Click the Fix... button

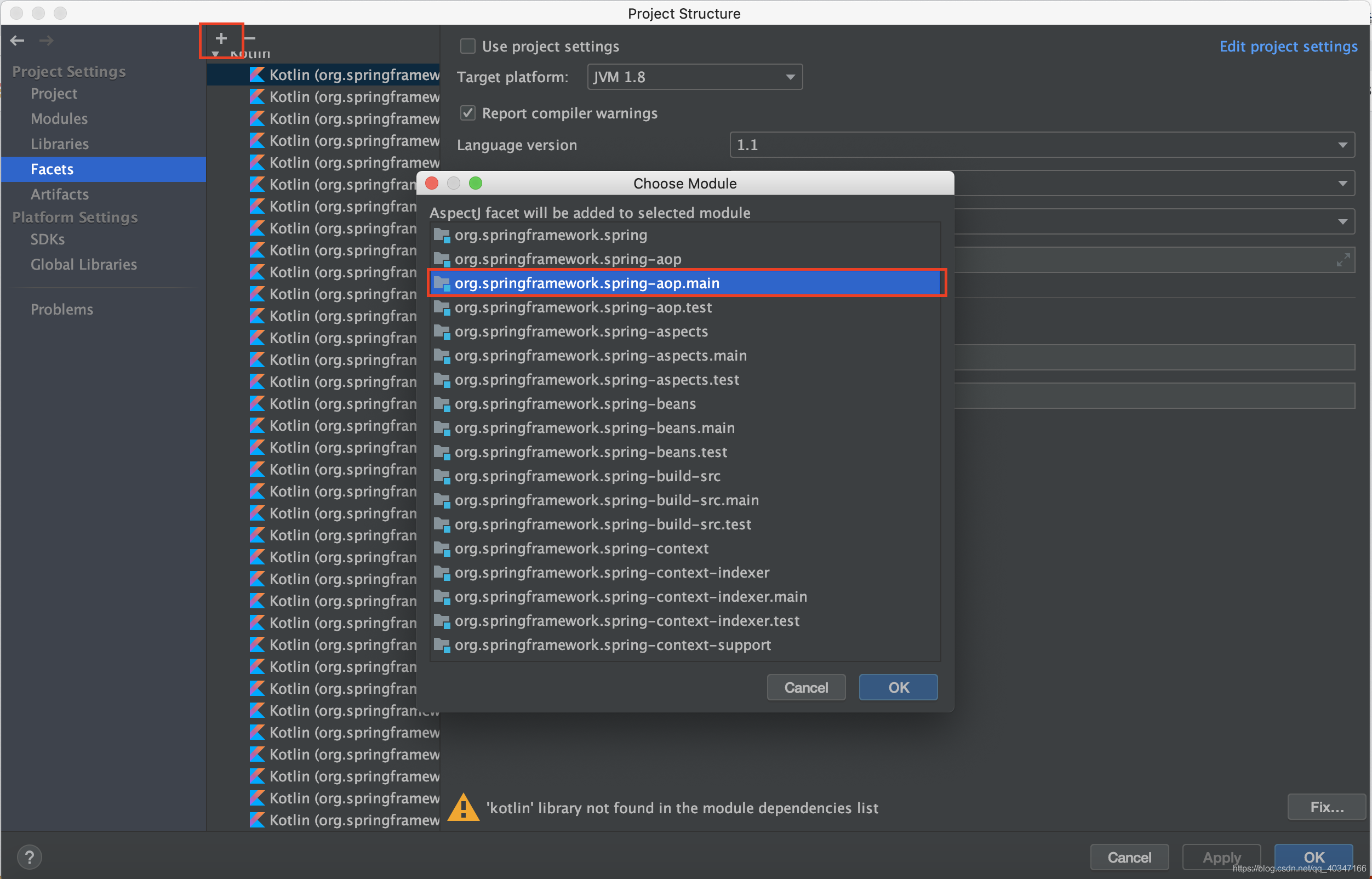pyautogui.click(x=1327, y=807)
